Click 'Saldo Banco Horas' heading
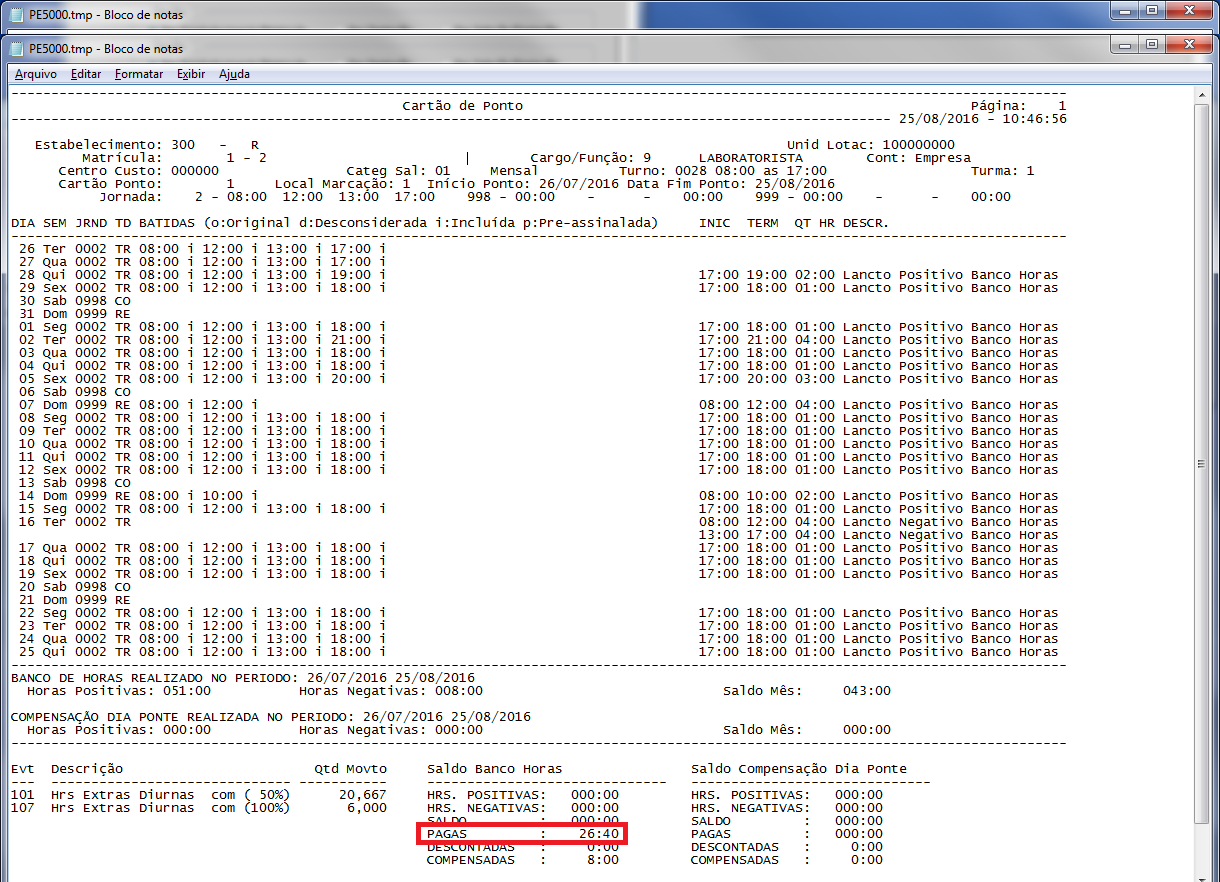 point(494,769)
